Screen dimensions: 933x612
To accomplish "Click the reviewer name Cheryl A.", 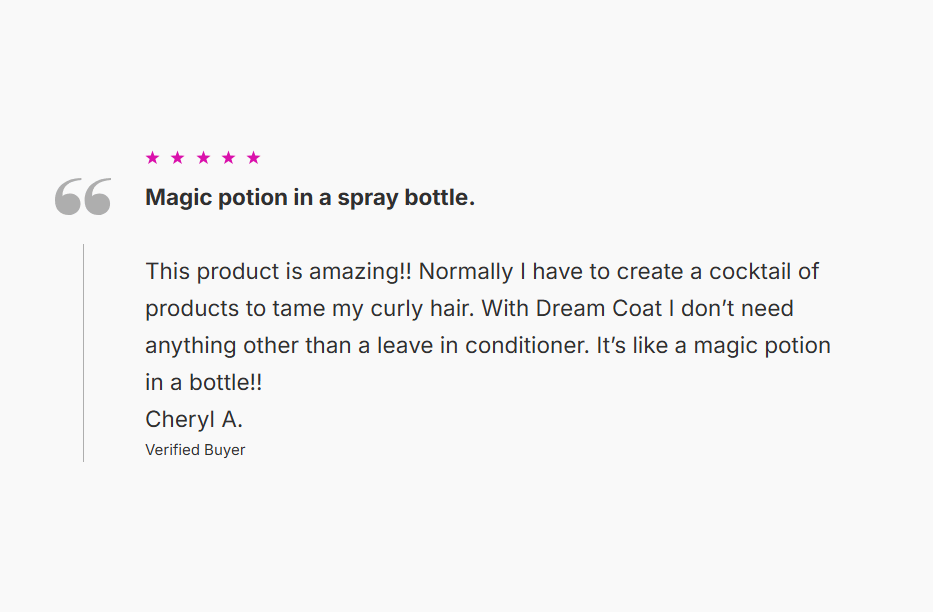I will tap(194, 419).
